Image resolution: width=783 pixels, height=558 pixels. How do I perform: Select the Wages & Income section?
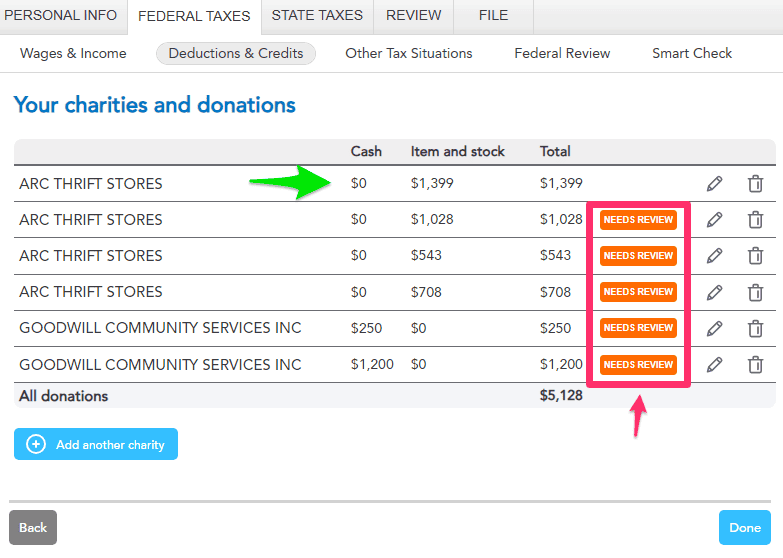[73, 53]
